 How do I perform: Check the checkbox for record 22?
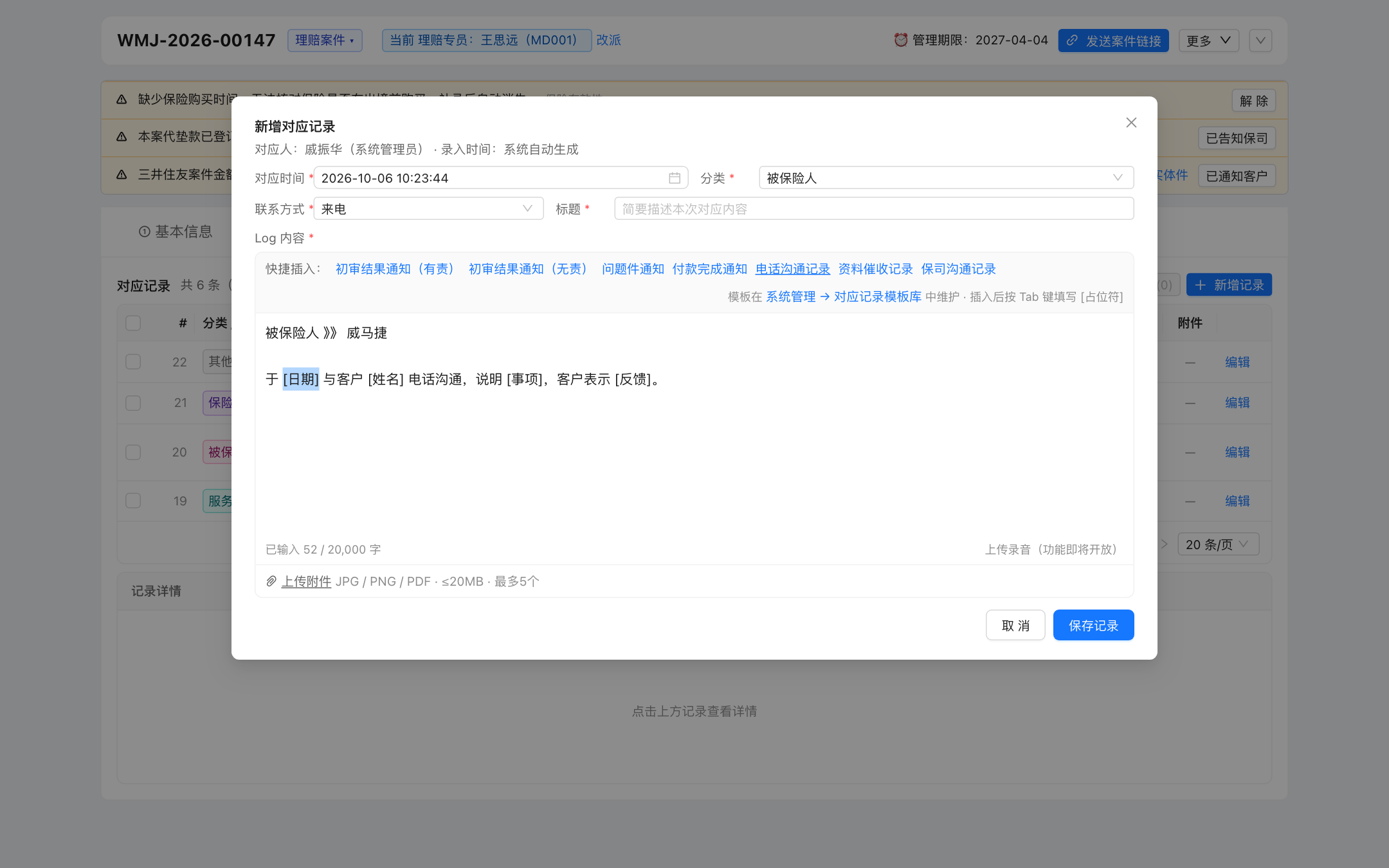point(133,361)
